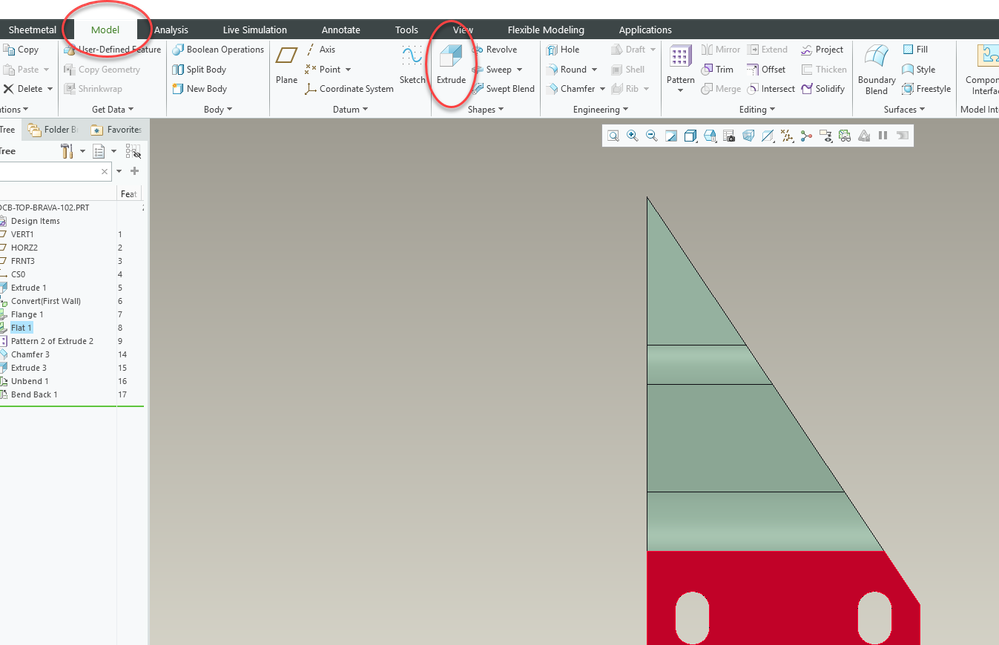
Task: Toggle Annotation Display in graphics toolbar
Action: click(x=826, y=136)
